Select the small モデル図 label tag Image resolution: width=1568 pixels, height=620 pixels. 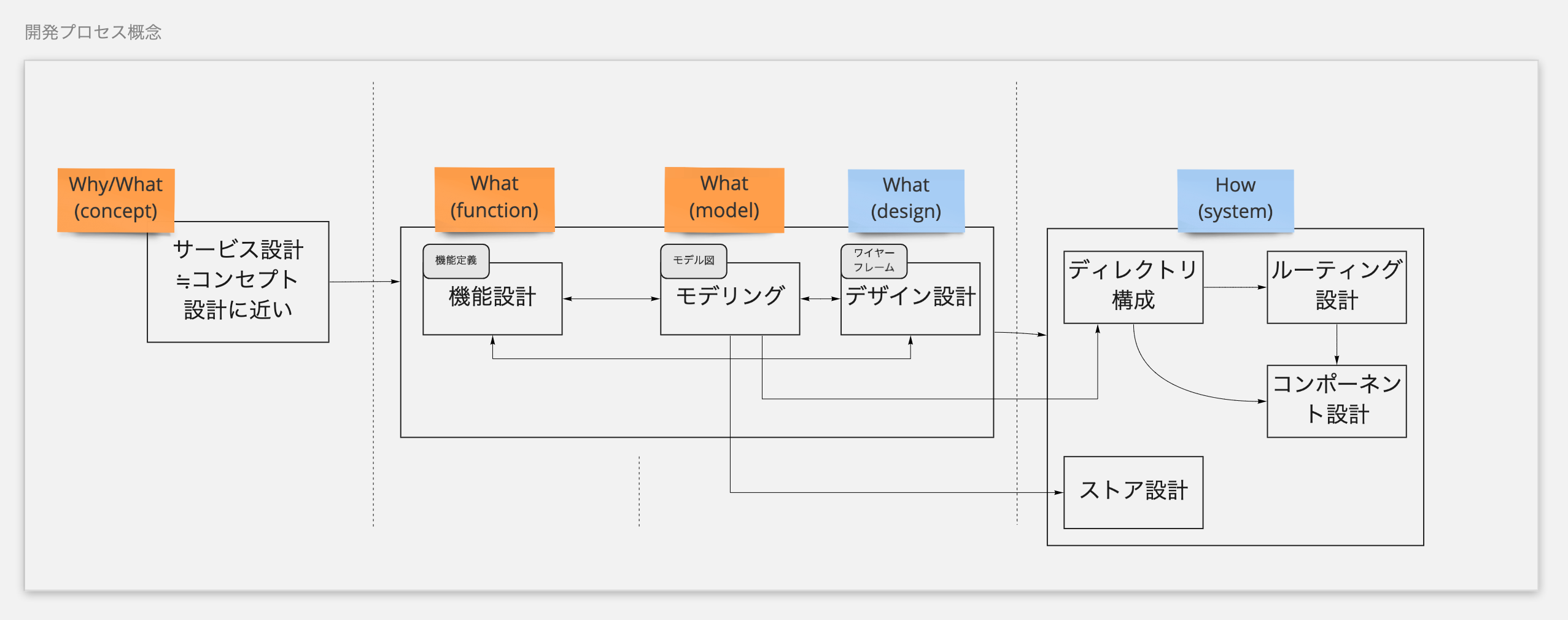pyautogui.click(x=693, y=260)
